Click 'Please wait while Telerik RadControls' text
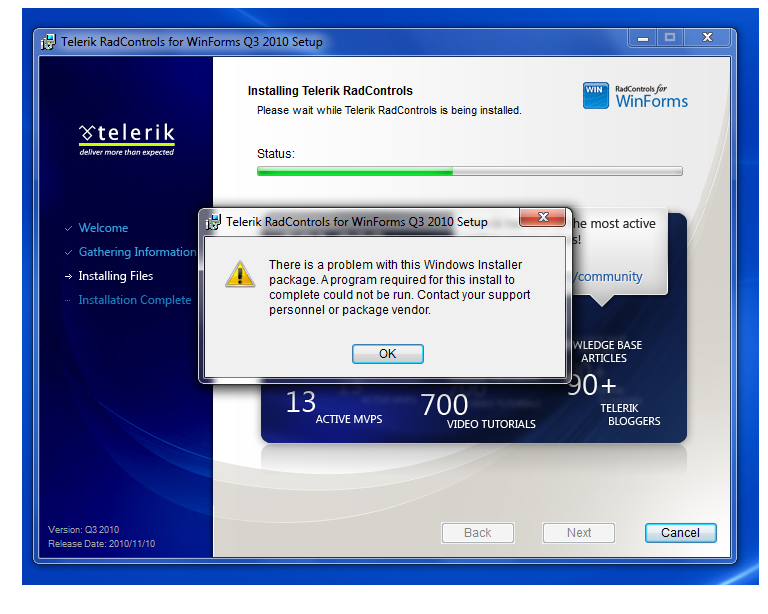This screenshot has height=614, width=768. click(389, 110)
